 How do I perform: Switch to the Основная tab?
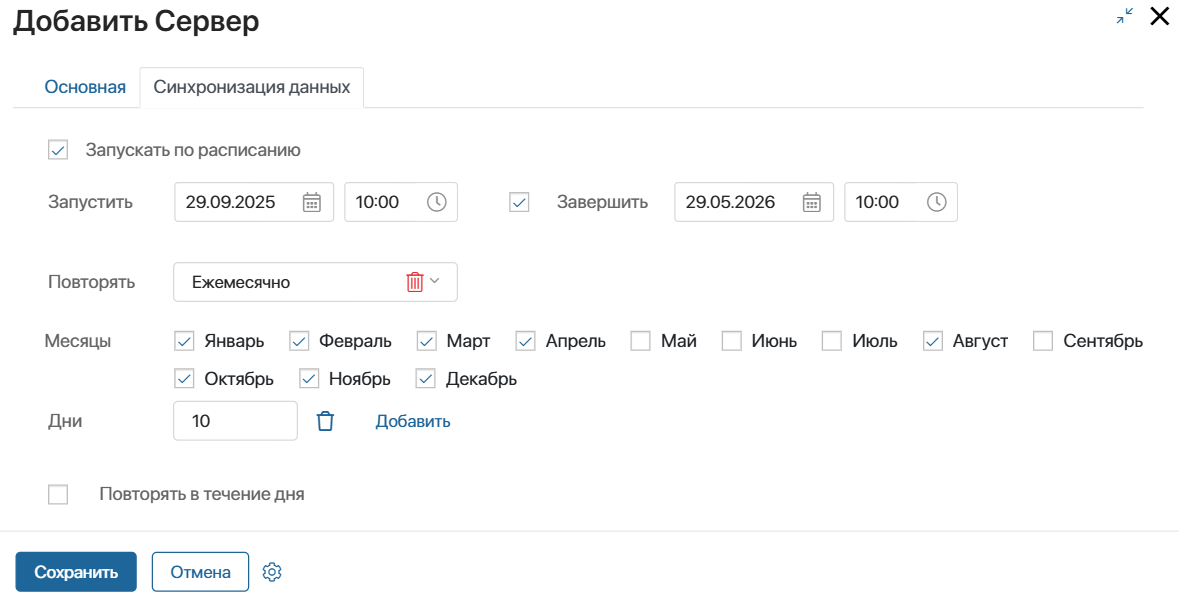tap(85, 87)
